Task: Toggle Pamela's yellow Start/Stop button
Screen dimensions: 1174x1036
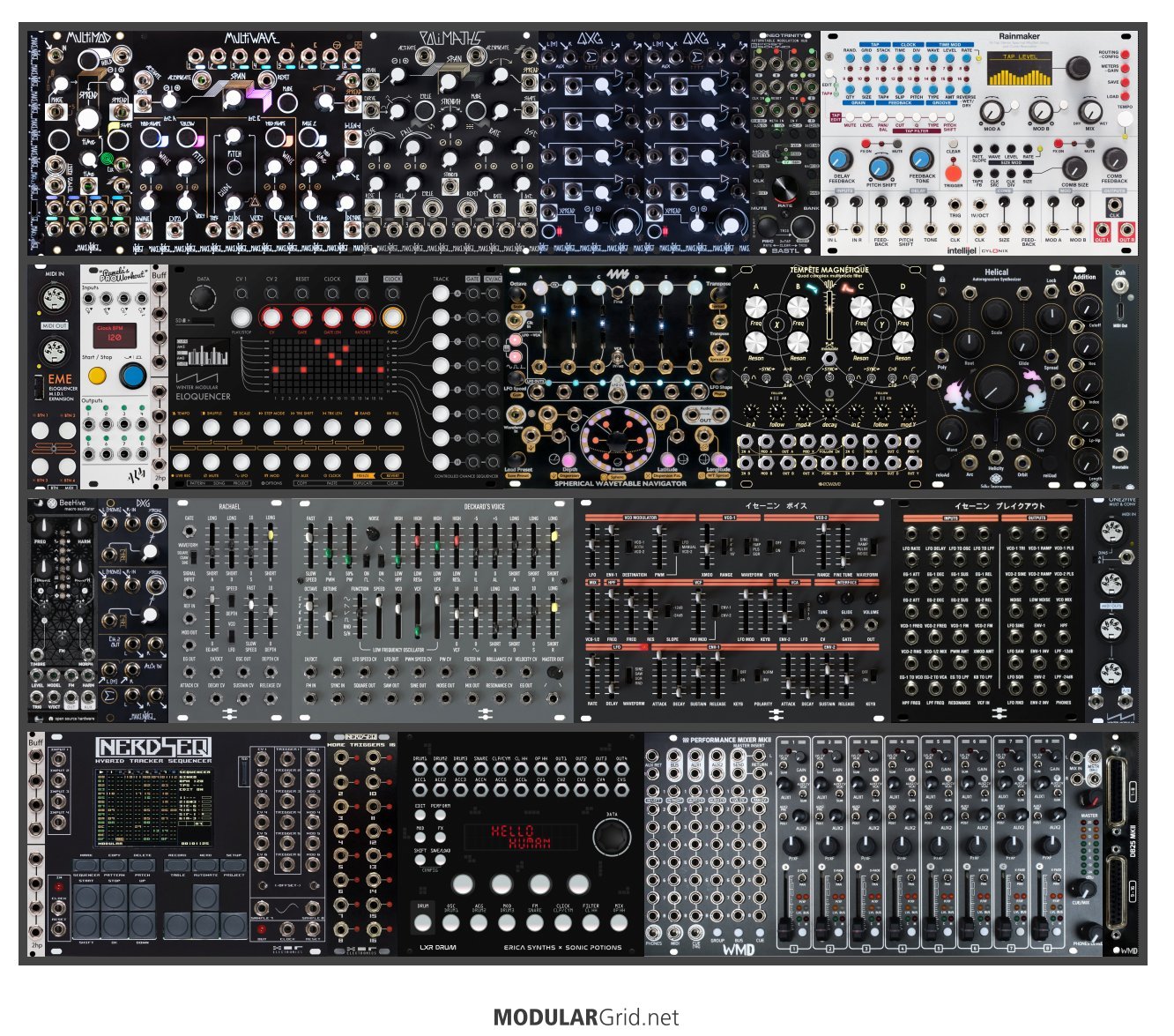Action: click(97, 376)
